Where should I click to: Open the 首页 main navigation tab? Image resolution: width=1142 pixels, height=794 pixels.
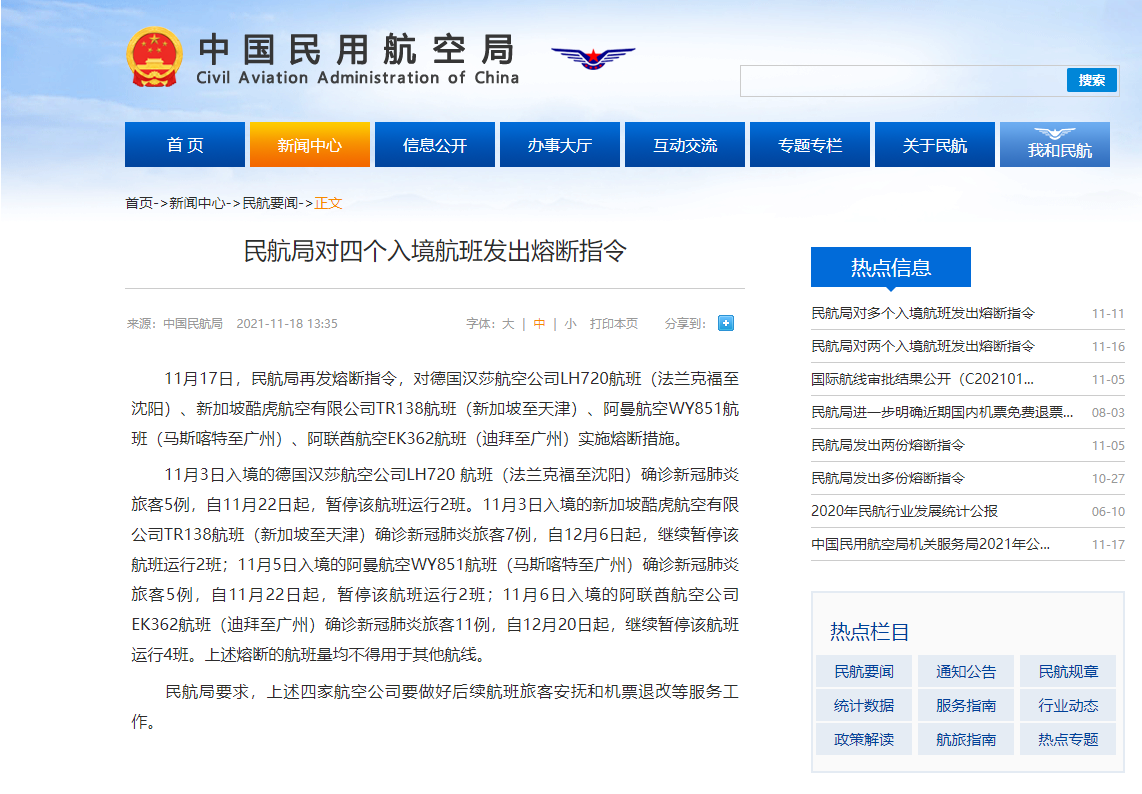pos(185,145)
